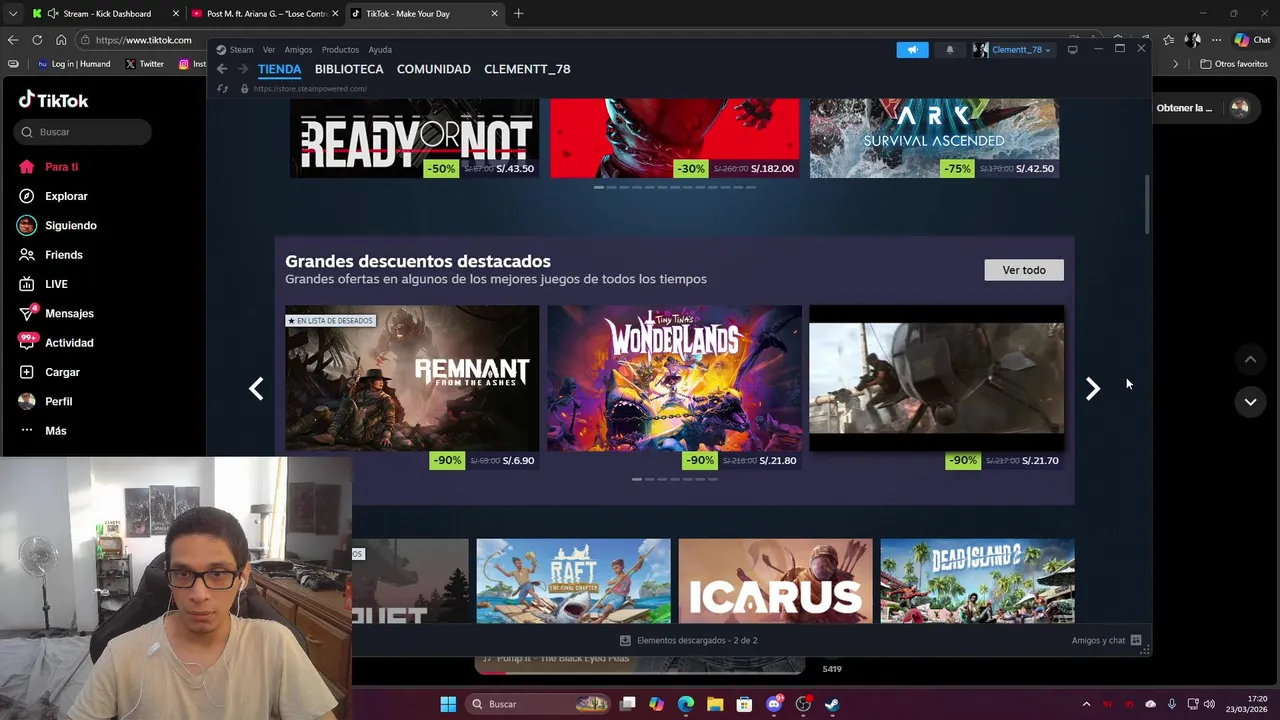Open ICARUS game thumbnail
1280x720 pixels.
(x=775, y=581)
